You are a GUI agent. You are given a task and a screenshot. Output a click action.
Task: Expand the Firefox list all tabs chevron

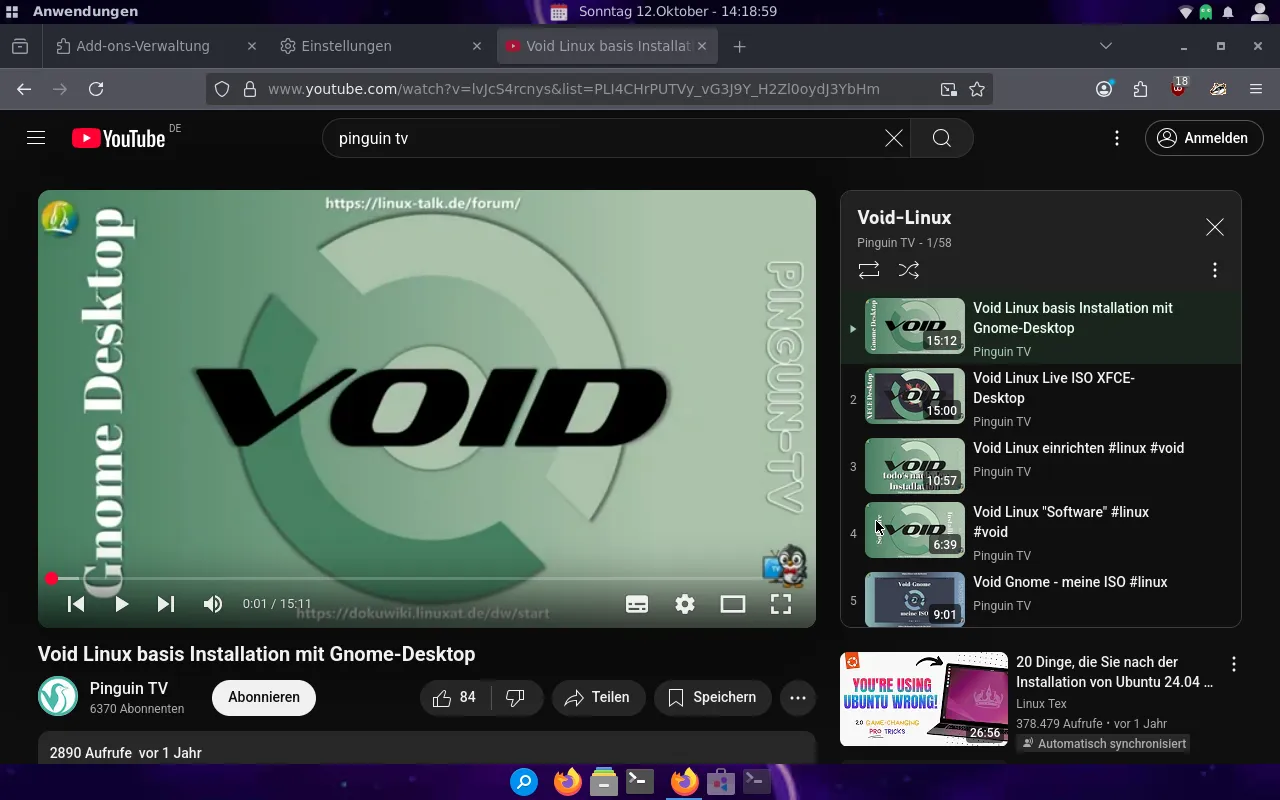tap(1105, 46)
